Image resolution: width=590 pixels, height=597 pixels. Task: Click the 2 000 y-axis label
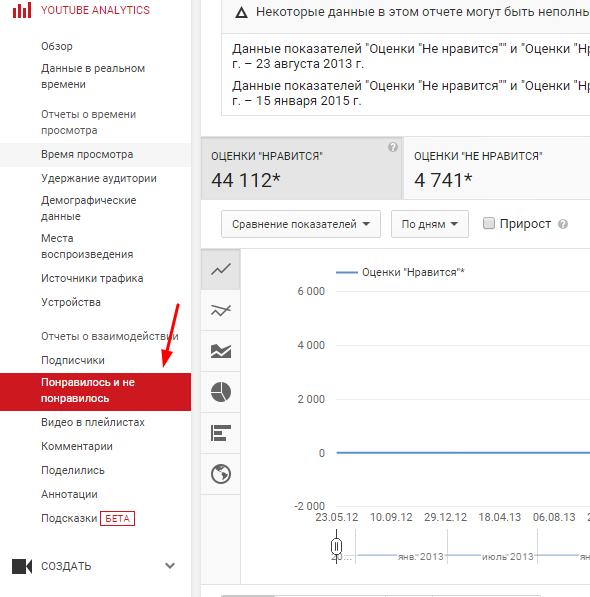(x=311, y=399)
